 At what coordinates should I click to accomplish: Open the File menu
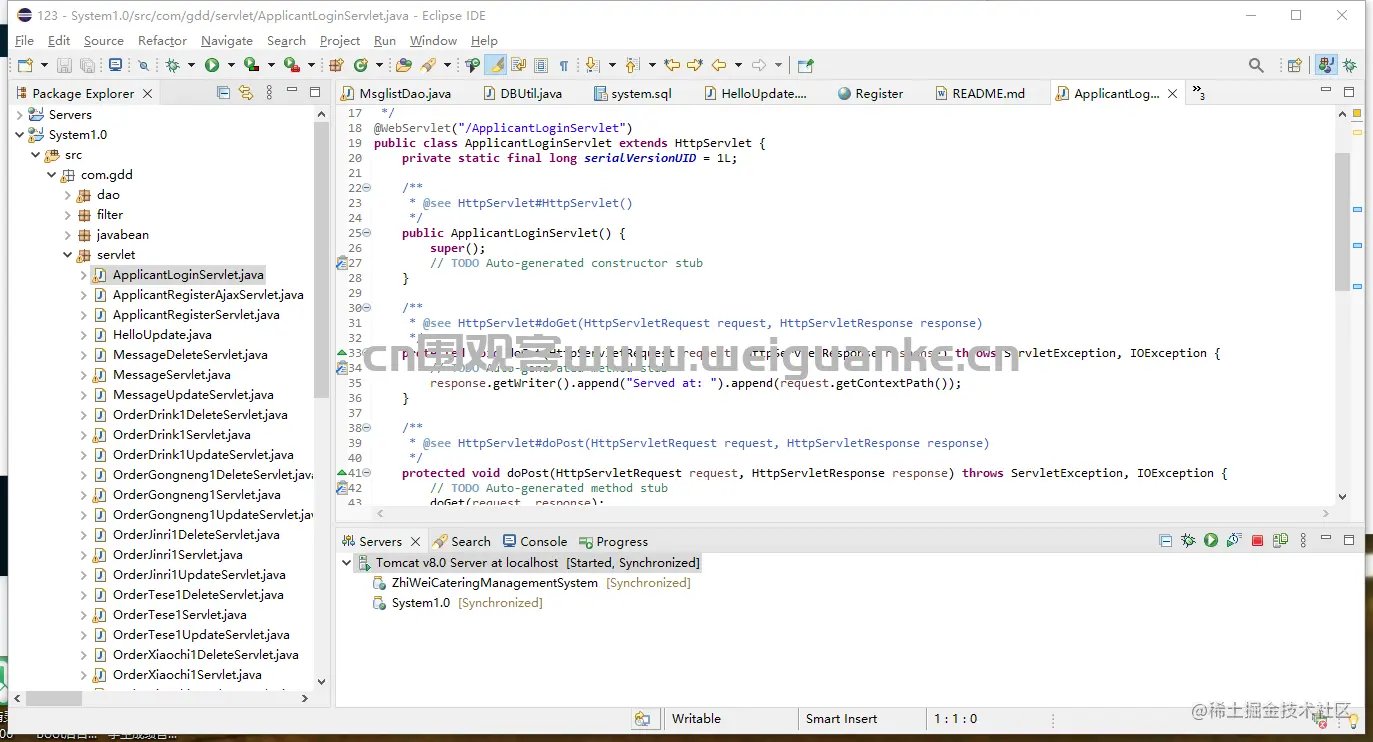(x=24, y=40)
